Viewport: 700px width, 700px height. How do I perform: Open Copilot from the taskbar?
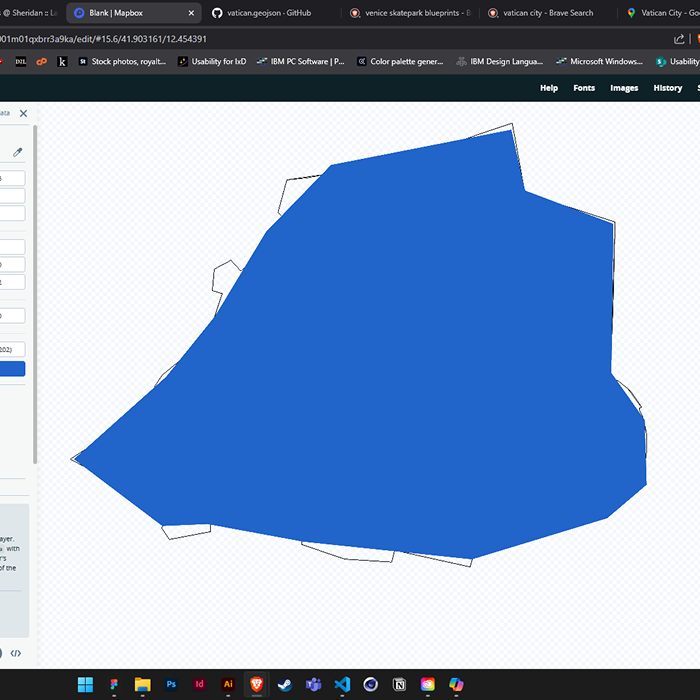click(x=456, y=684)
